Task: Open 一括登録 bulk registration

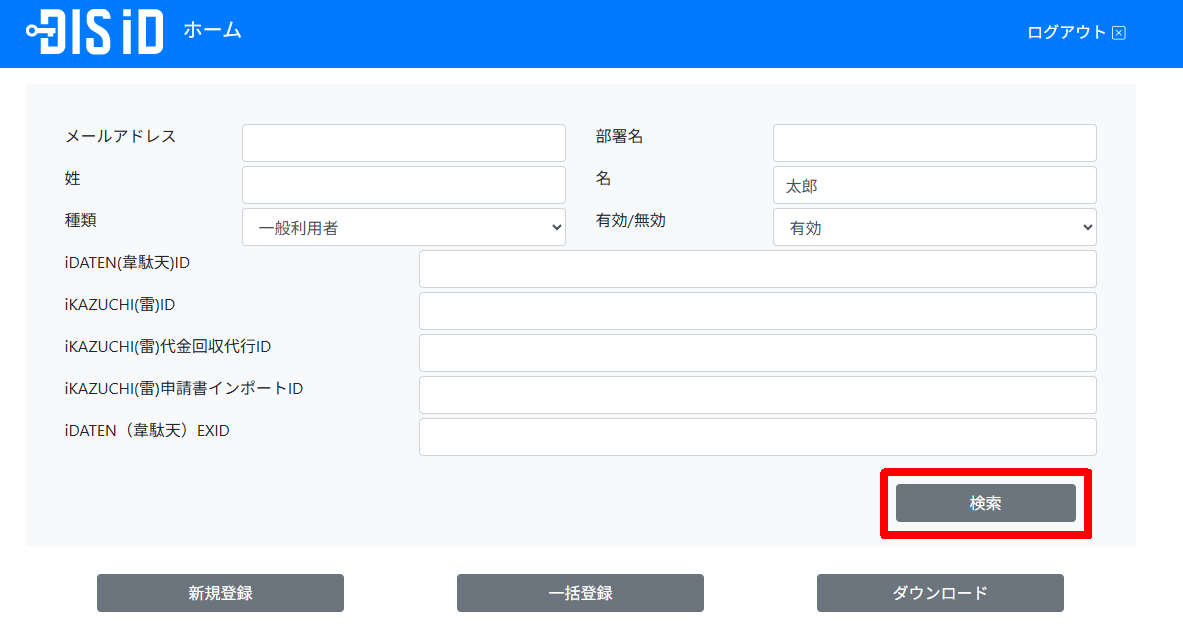Action: pyautogui.click(x=580, y=593)
